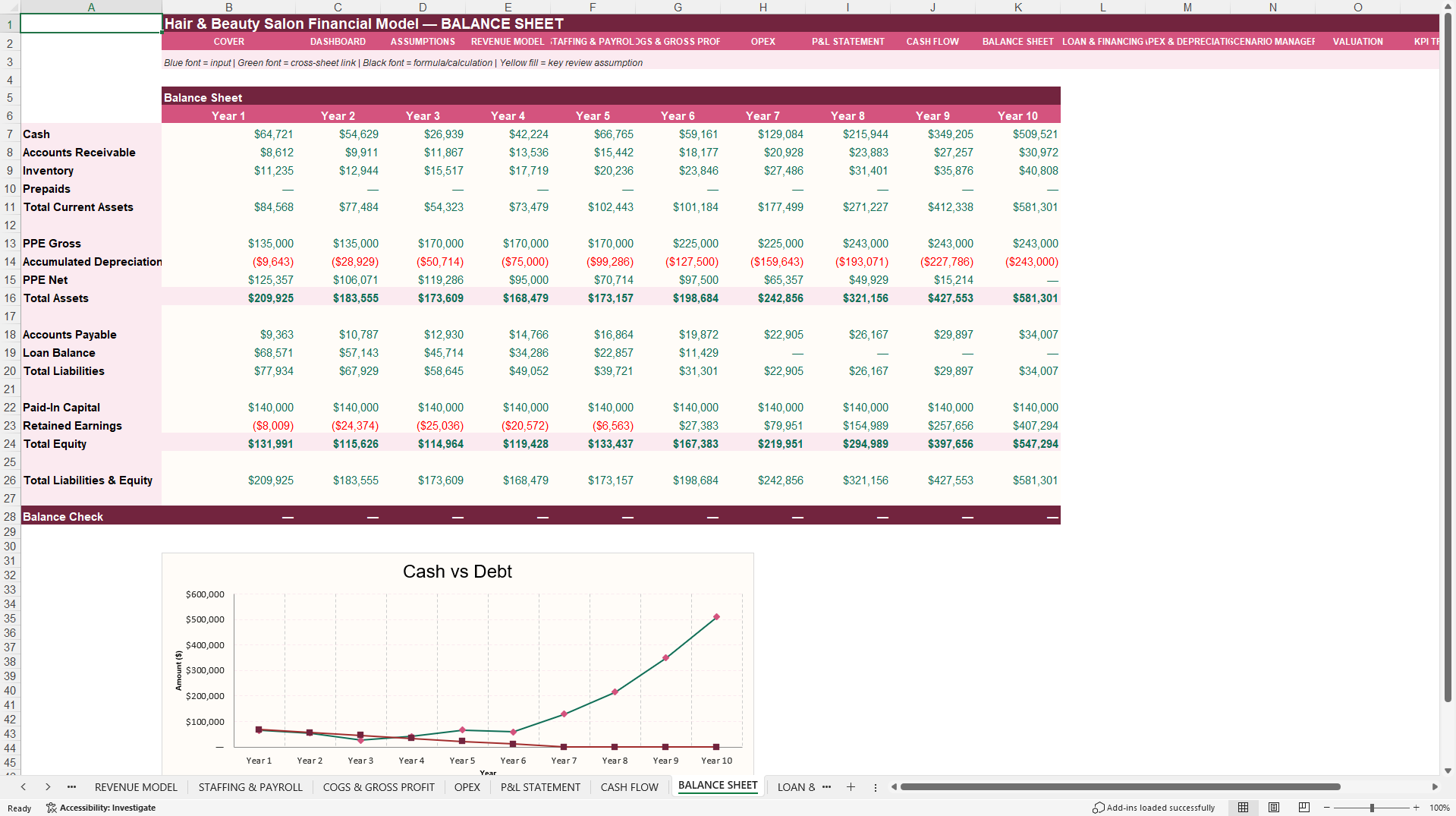1456x816 pixels.
Task: Click the Cash vs Debt chart title
Action: [458, 572]
